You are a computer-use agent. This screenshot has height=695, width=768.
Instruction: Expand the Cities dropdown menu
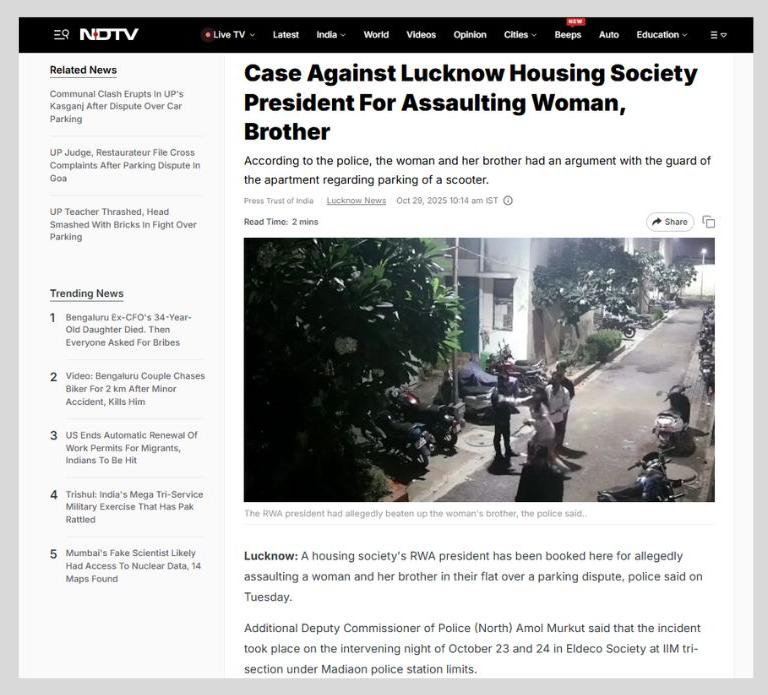pyautogui.click(x=534, y=35)
